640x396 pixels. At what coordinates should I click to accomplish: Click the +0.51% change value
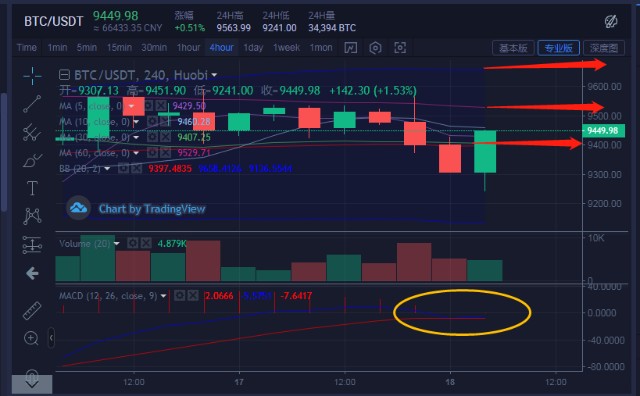[x=189, y=28]
